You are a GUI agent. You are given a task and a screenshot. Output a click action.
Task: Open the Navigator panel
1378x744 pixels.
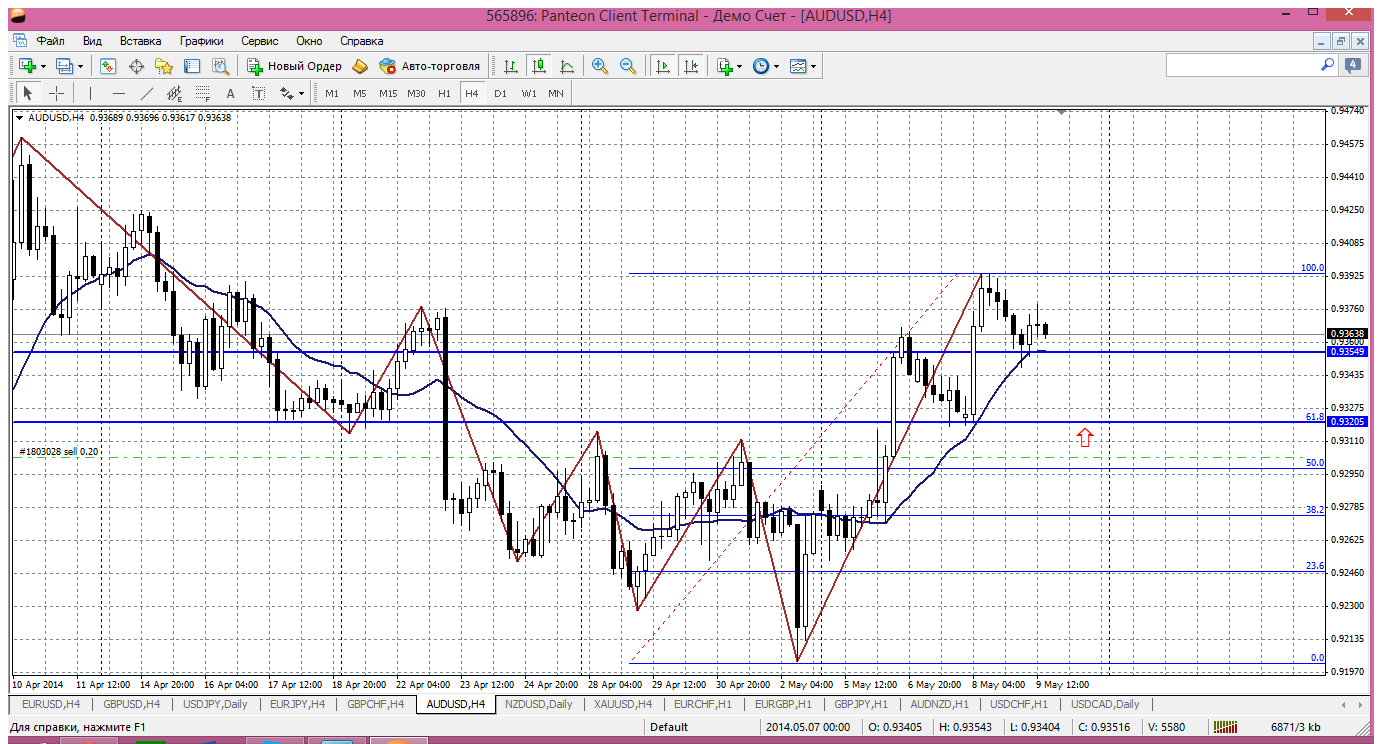click(164, 66)
